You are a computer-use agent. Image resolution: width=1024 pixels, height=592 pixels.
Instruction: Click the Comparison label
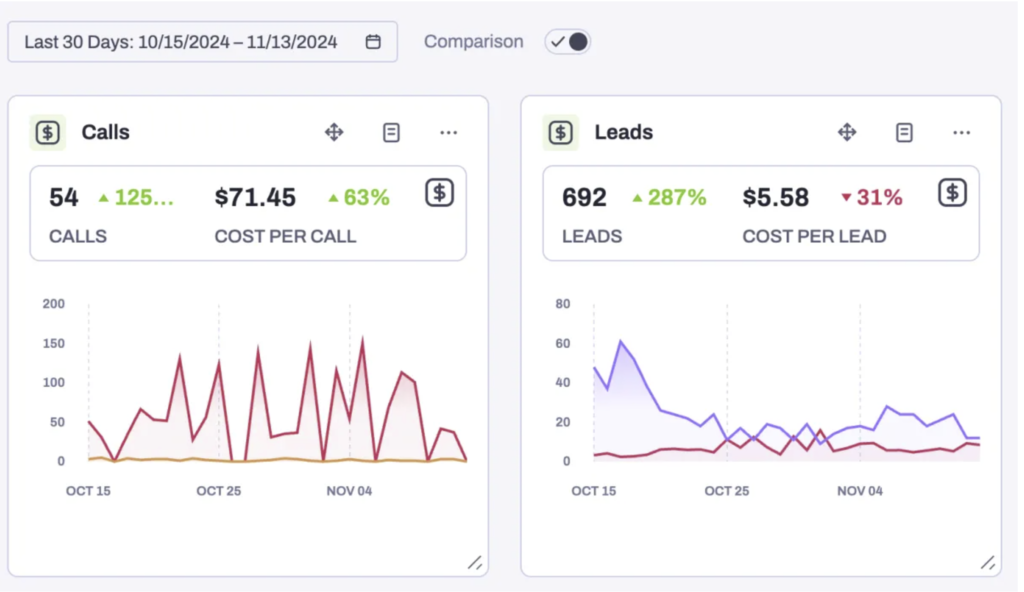click(x=473, y=41)
